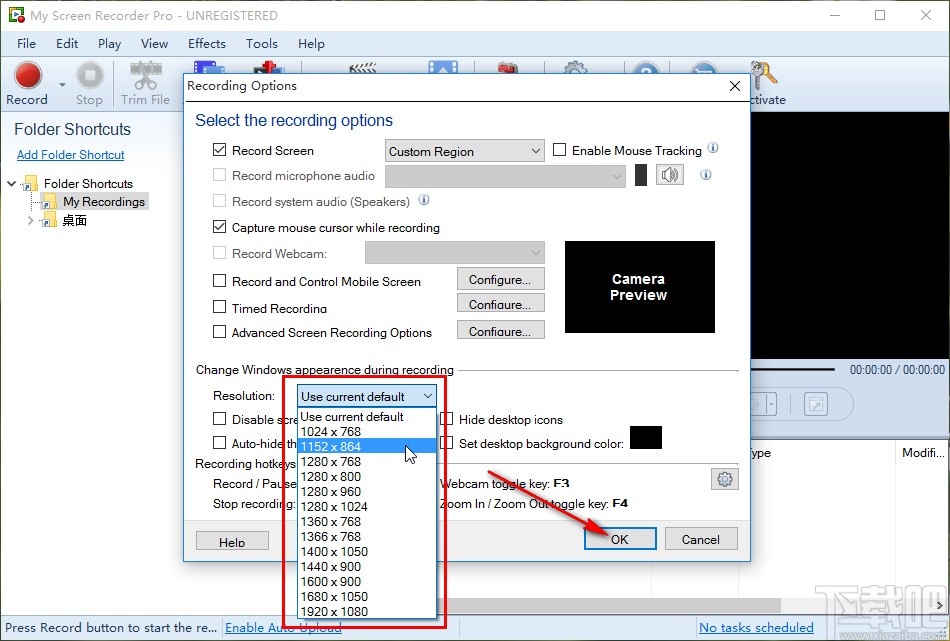The height and width of the screenshot is (641, 950).
Task: Expand the 桌面 folder tree node
Action: [x=31, y=220]
